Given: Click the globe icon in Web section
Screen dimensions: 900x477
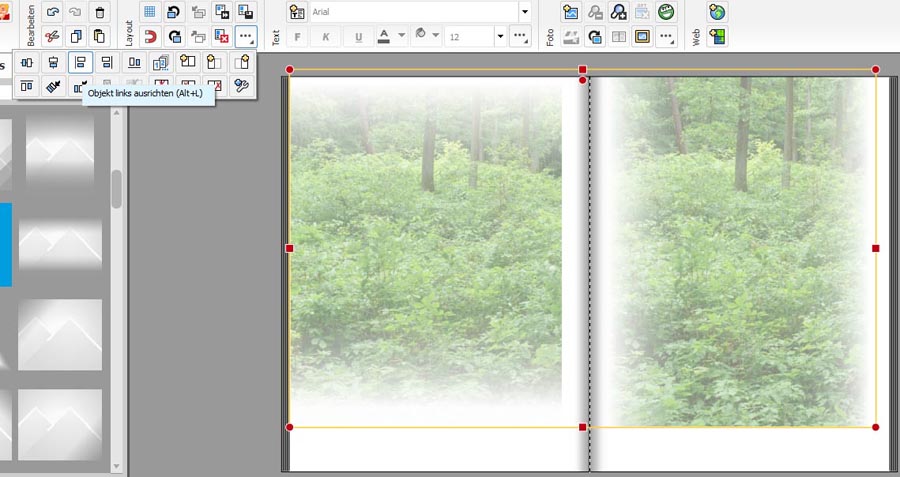Looking at the screenshot, I should 716,12.
